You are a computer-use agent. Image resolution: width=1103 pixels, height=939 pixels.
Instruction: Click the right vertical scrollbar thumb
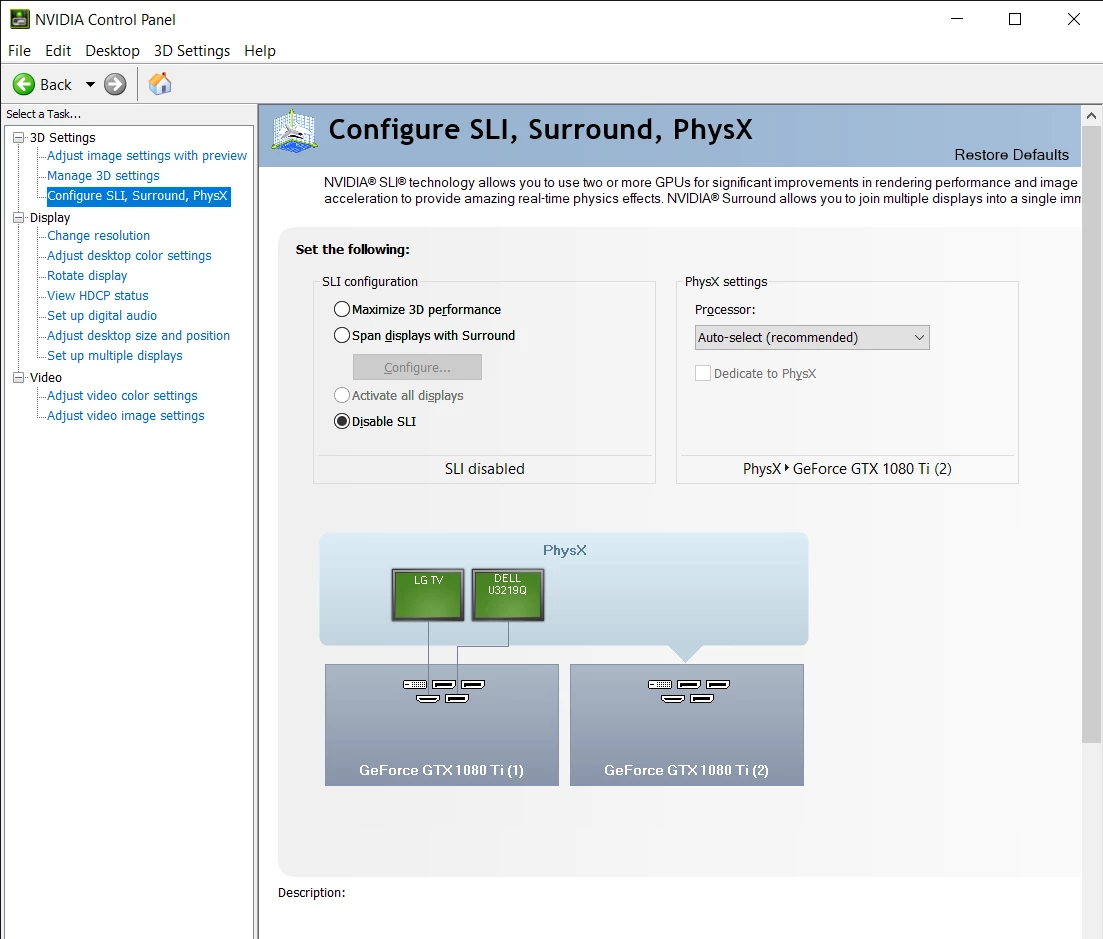pos(1091,434)
